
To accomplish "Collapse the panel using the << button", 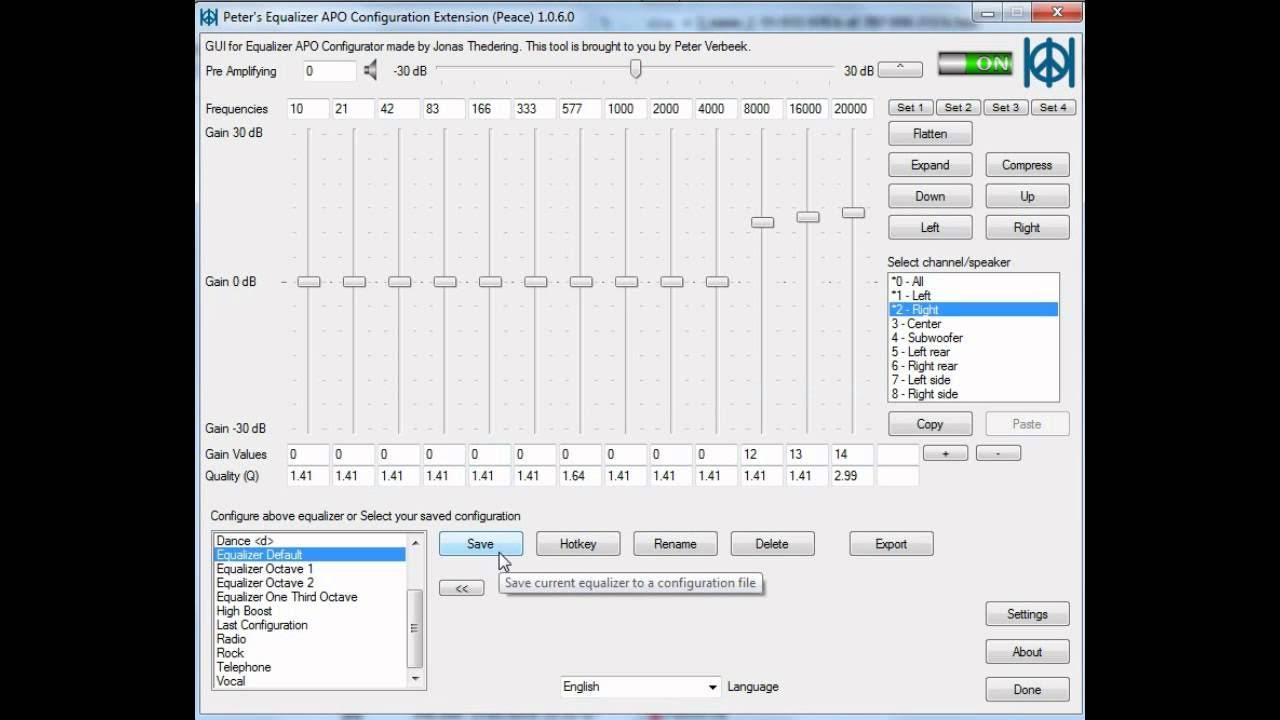I will tap(462, 588).
